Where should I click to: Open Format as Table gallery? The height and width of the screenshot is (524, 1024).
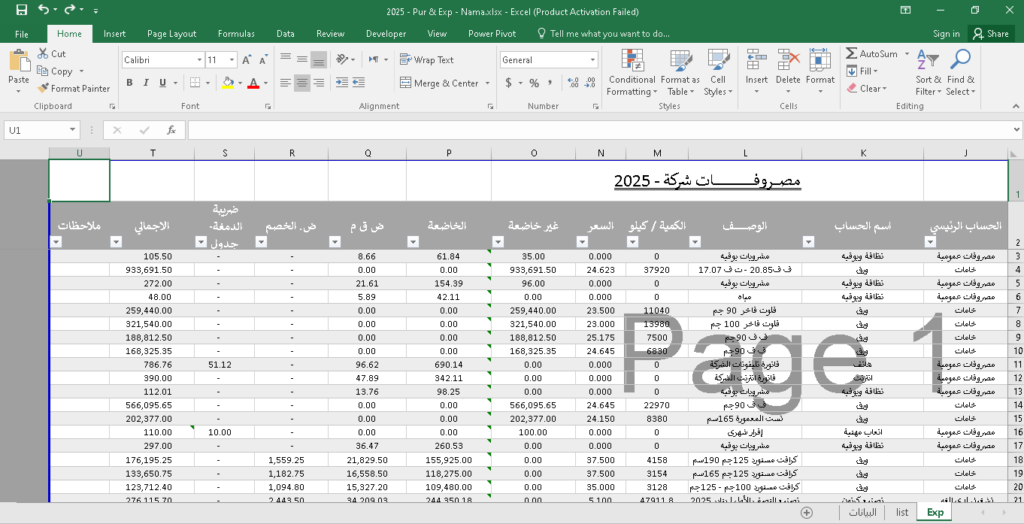pyautogui.click(x=680, y=73)
